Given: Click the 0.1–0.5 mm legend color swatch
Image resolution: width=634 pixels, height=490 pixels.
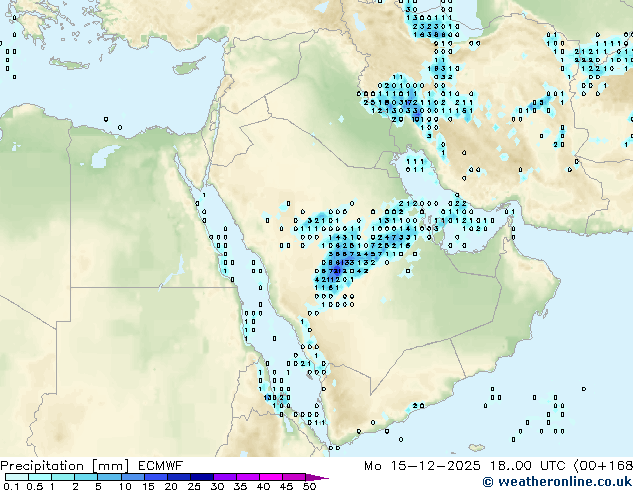Looking at the screenshot, I should 17,477.
